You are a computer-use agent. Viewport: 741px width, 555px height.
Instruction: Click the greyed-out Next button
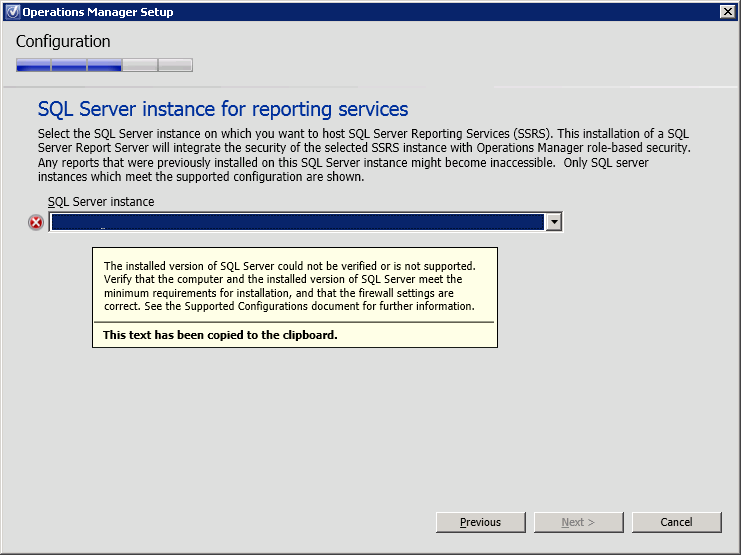[578, 522]
